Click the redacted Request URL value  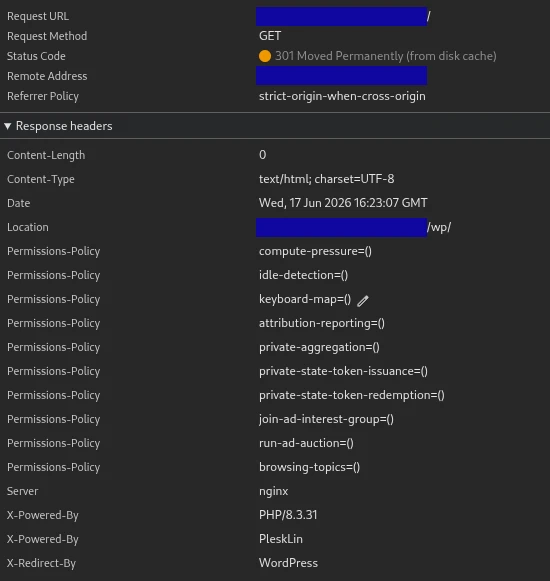[x=341, y=16]
